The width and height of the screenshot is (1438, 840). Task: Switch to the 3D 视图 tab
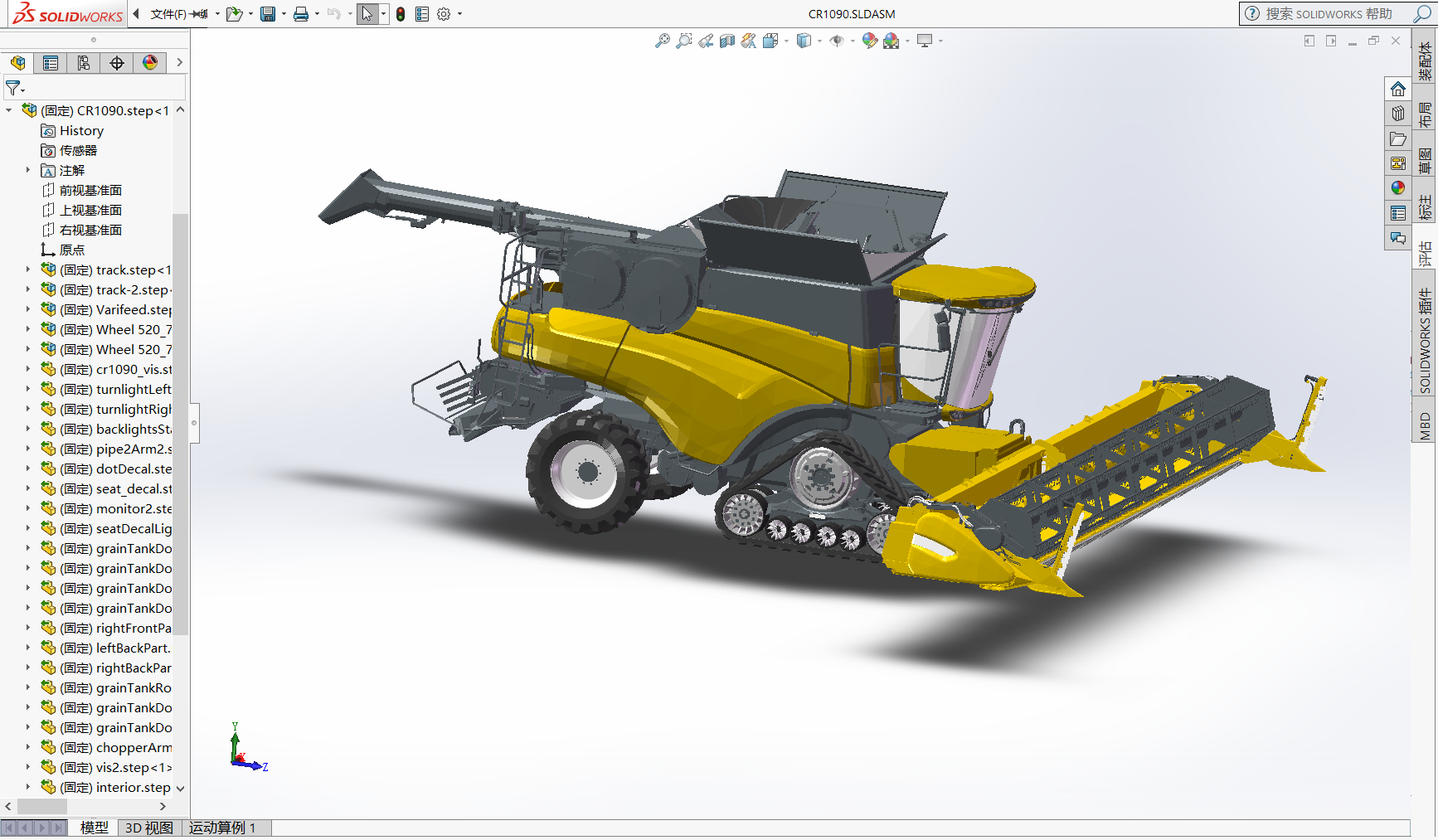(149, 828)
